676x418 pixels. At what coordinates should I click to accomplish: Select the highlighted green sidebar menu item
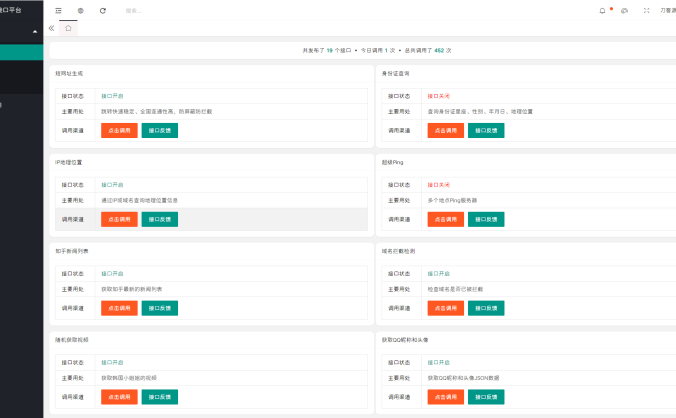(21, 53)
